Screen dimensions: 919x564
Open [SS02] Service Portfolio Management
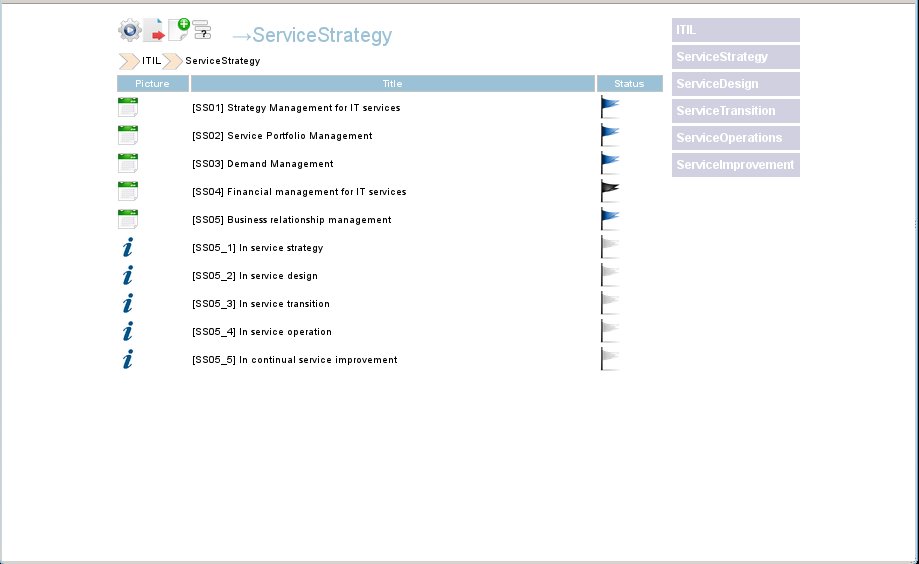(x=282, y=136)
